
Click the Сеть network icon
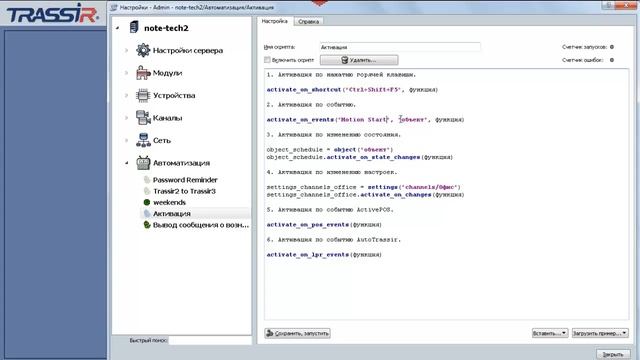pyautogui.click(x=143, y=140)
